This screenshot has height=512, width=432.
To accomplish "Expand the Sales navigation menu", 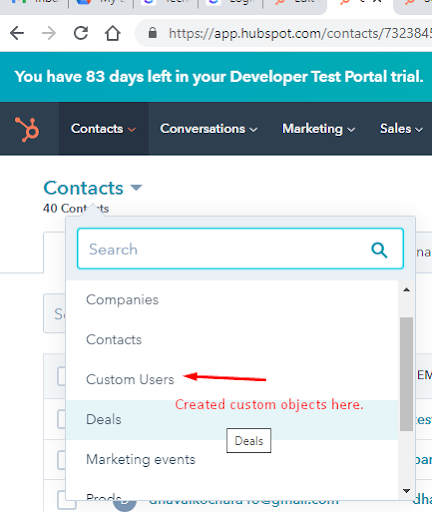I will click(x=401, y=129).
